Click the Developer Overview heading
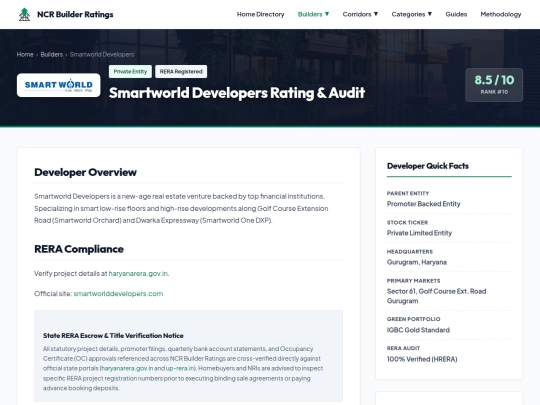Viewport: 540px width, 405px height. pos(85,172)
